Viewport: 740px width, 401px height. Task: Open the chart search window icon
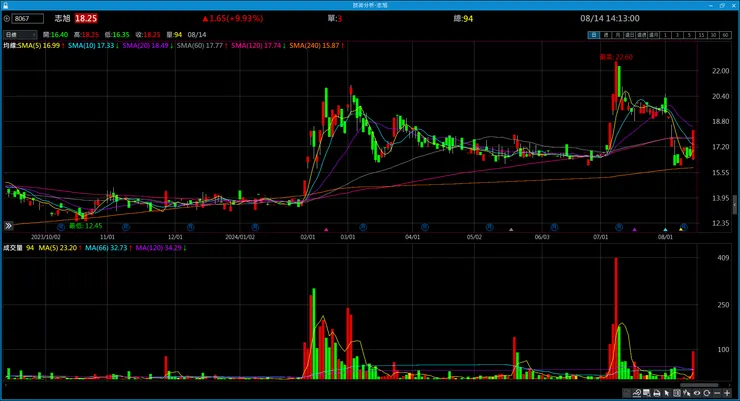[647, 393]
